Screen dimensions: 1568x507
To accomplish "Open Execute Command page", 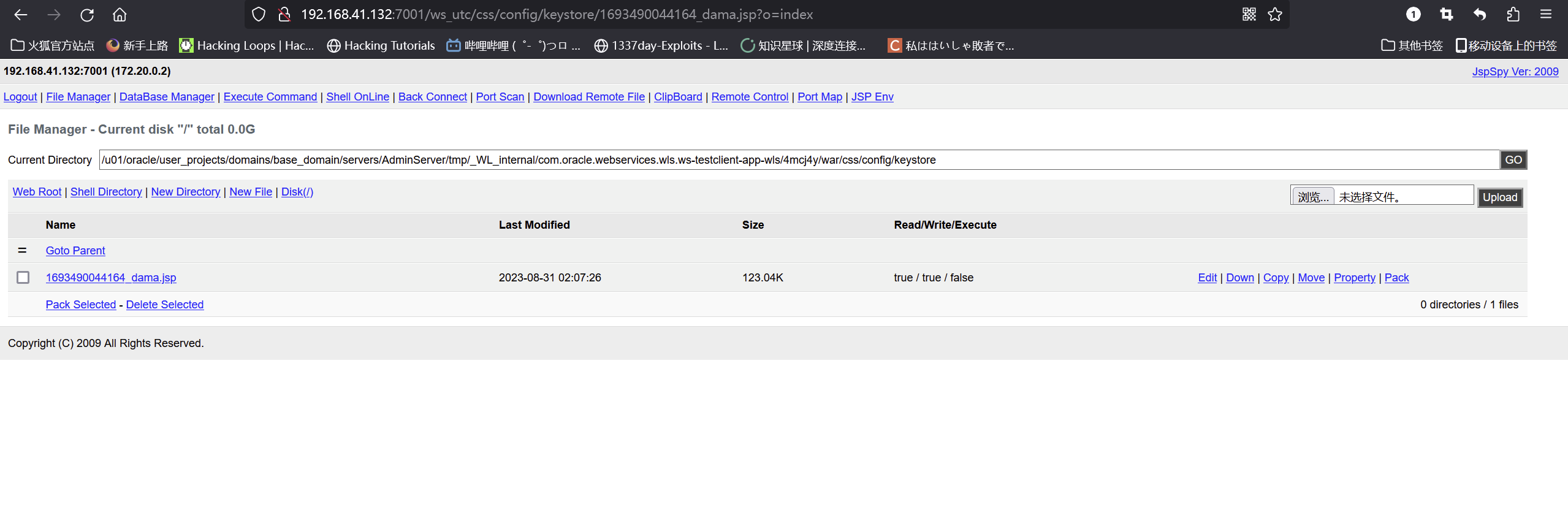I will click(x=270, y=97).
